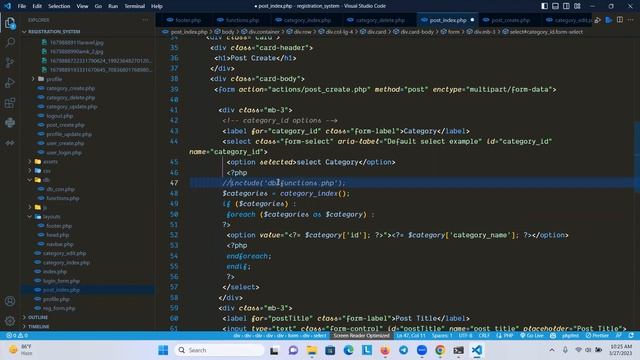Open the Extensions view
The width and height of the screenshot is (640, 360).
[10, 103]
